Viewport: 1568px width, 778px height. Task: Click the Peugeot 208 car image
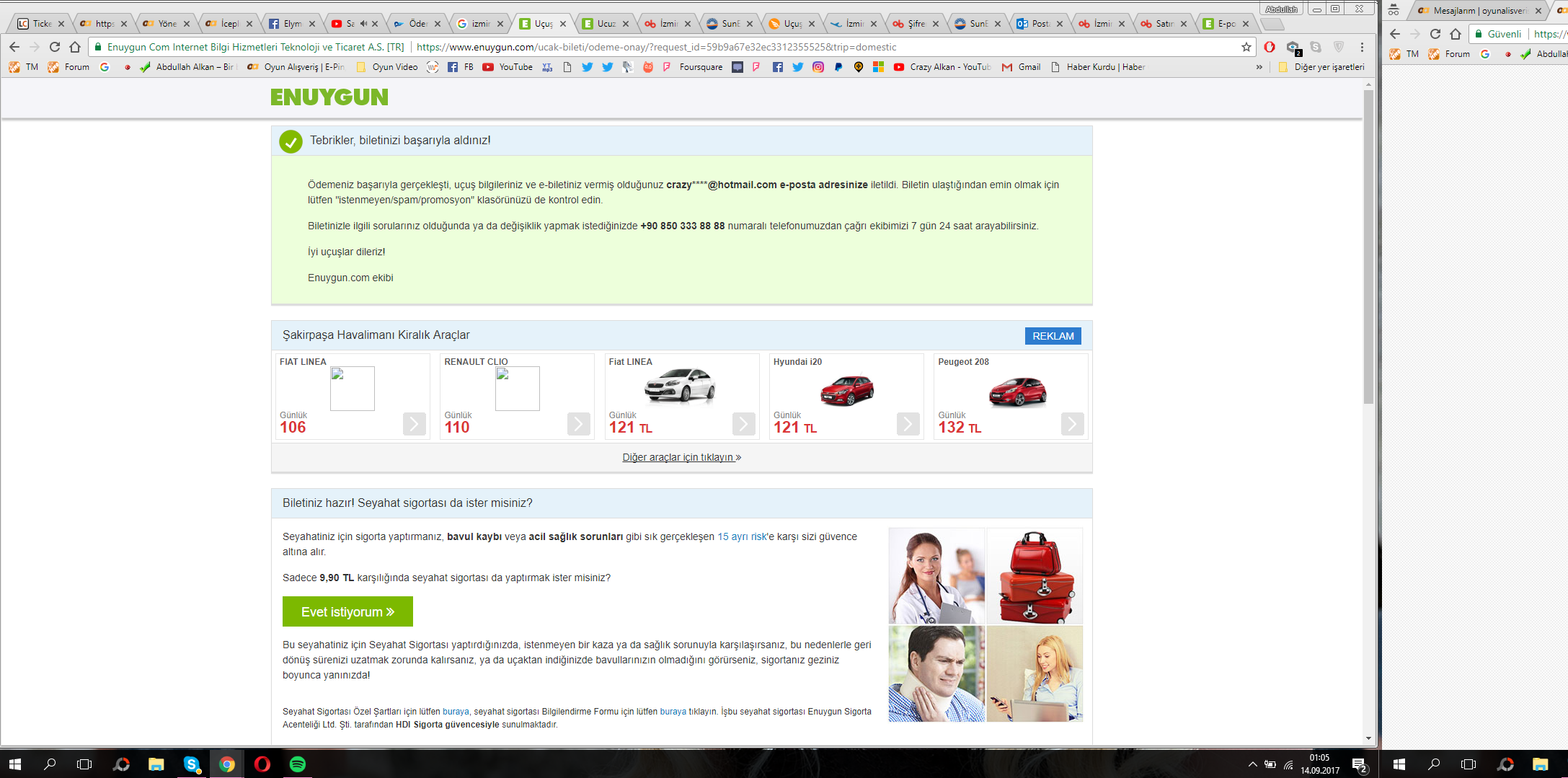coord(1017,391)
